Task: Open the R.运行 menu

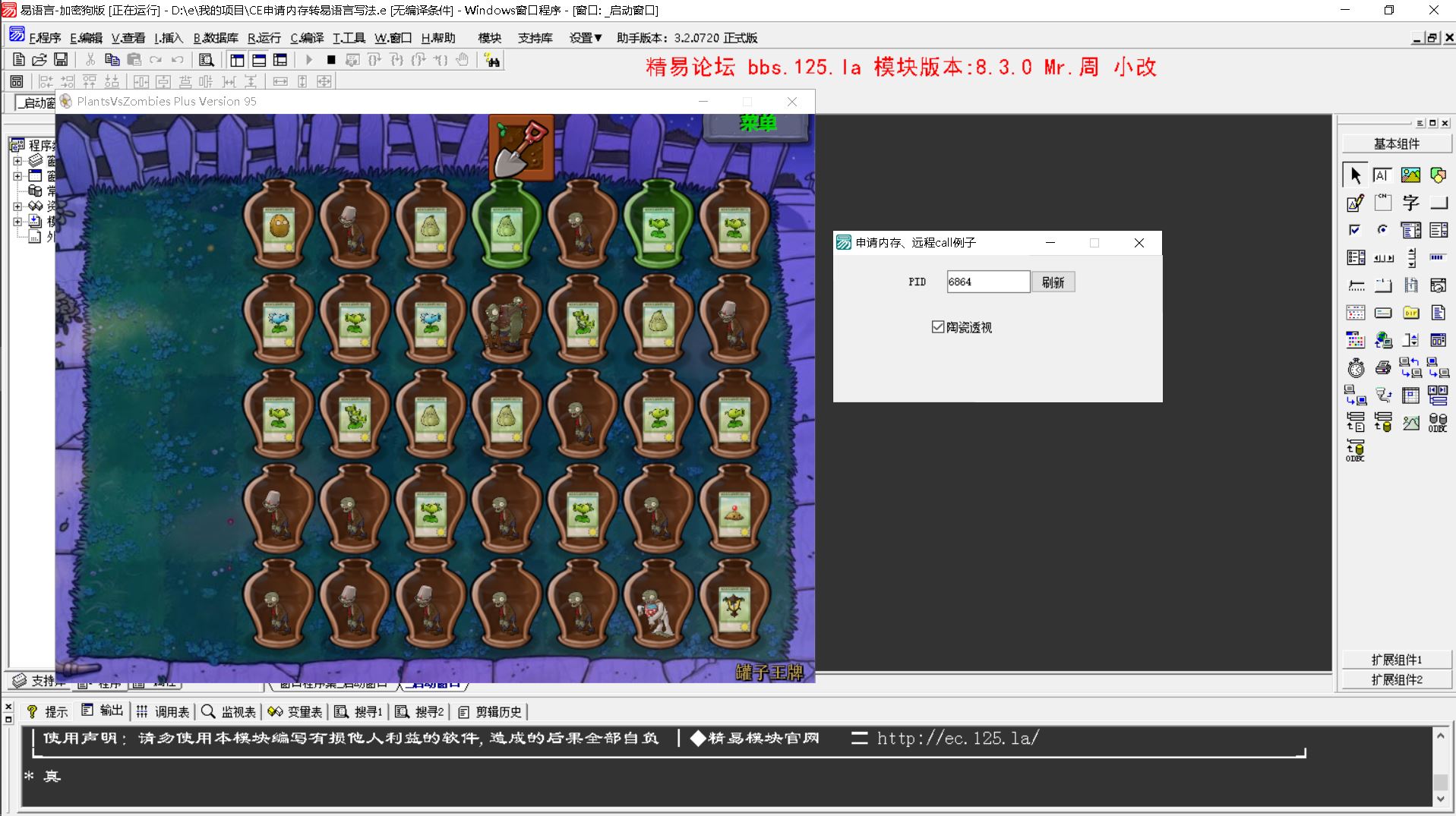Action: (264, 38)
